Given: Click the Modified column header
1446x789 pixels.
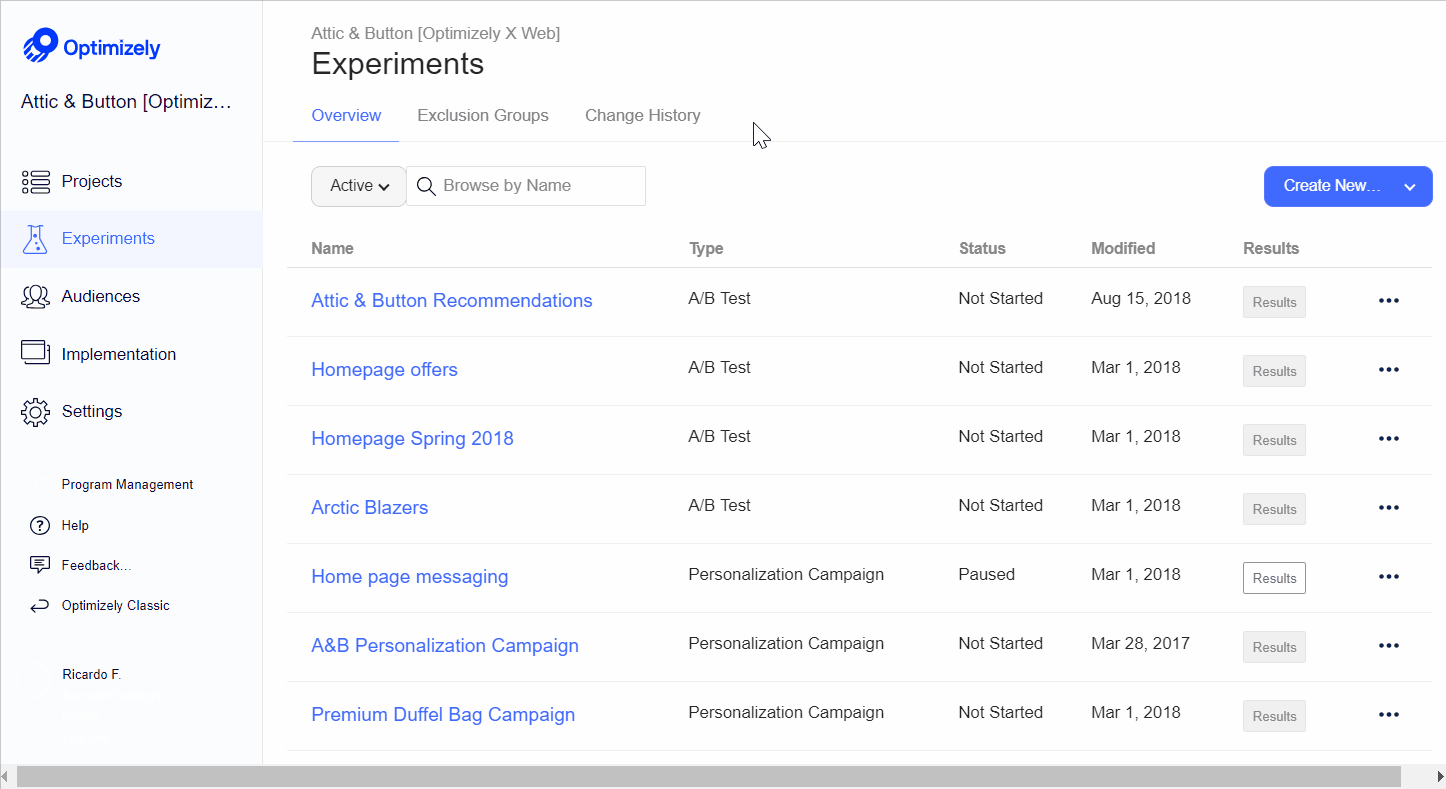Looking at the screenshot, I should click(x=1123, y=249).
